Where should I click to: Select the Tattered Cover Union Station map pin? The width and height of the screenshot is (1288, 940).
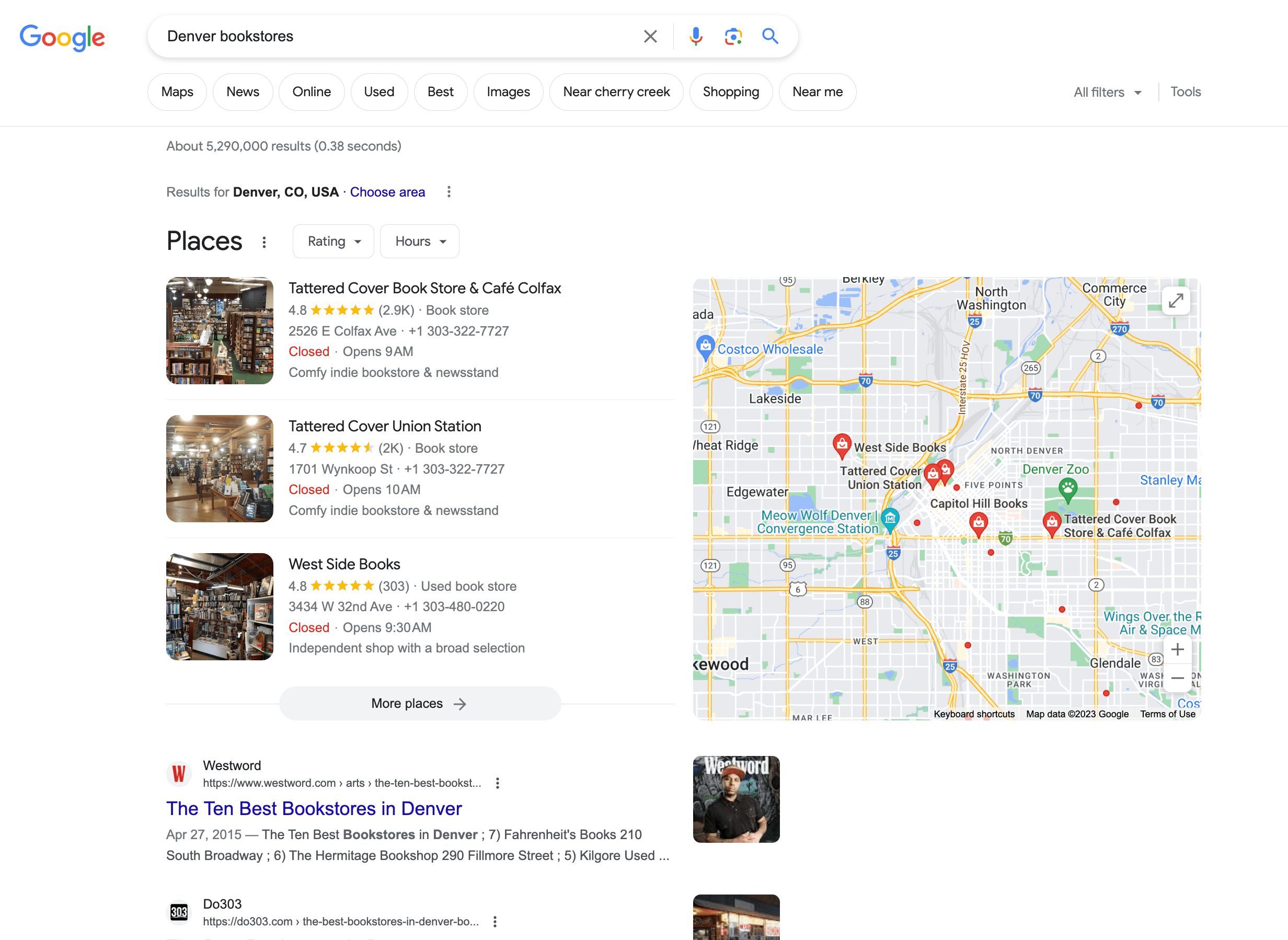tap(933, 476)
